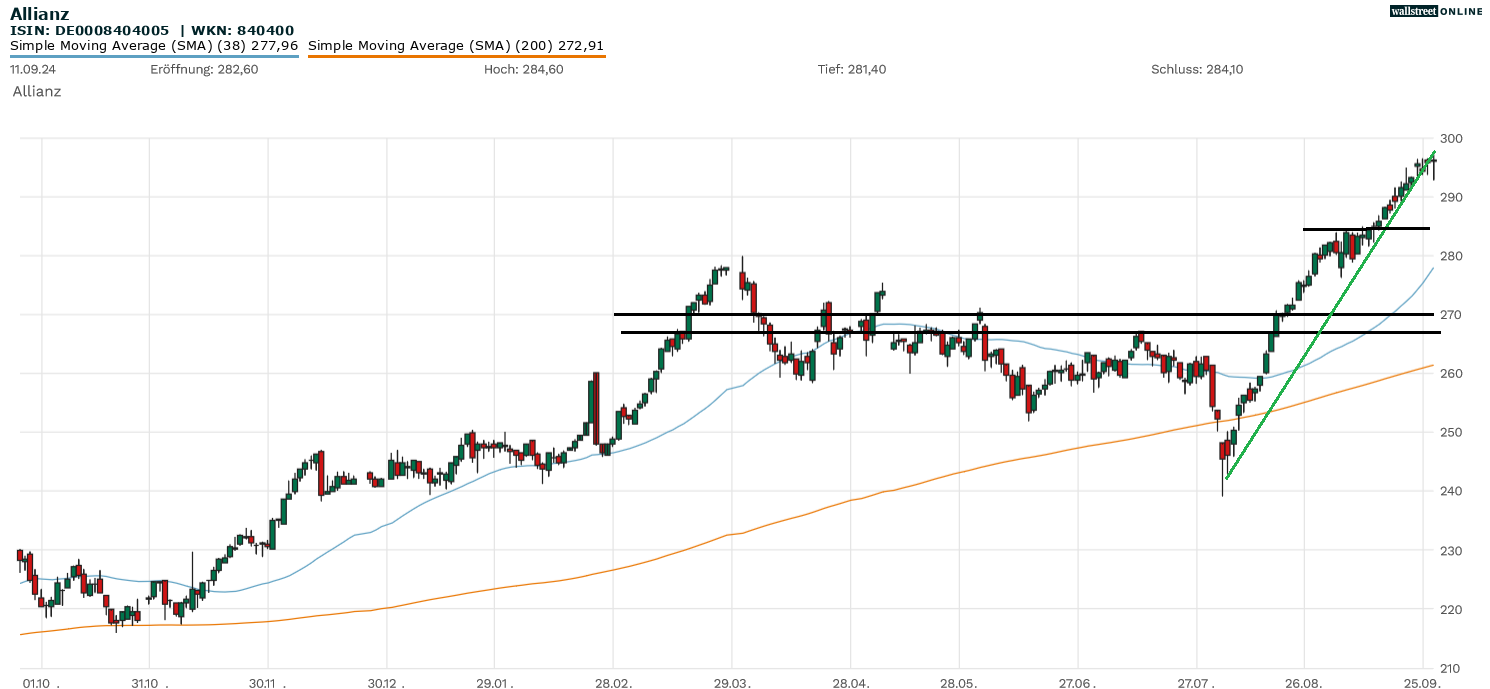Click the 210 price axis label
The height and width of the screenshot is (689, 1490).
click(x=1450, y=668)
